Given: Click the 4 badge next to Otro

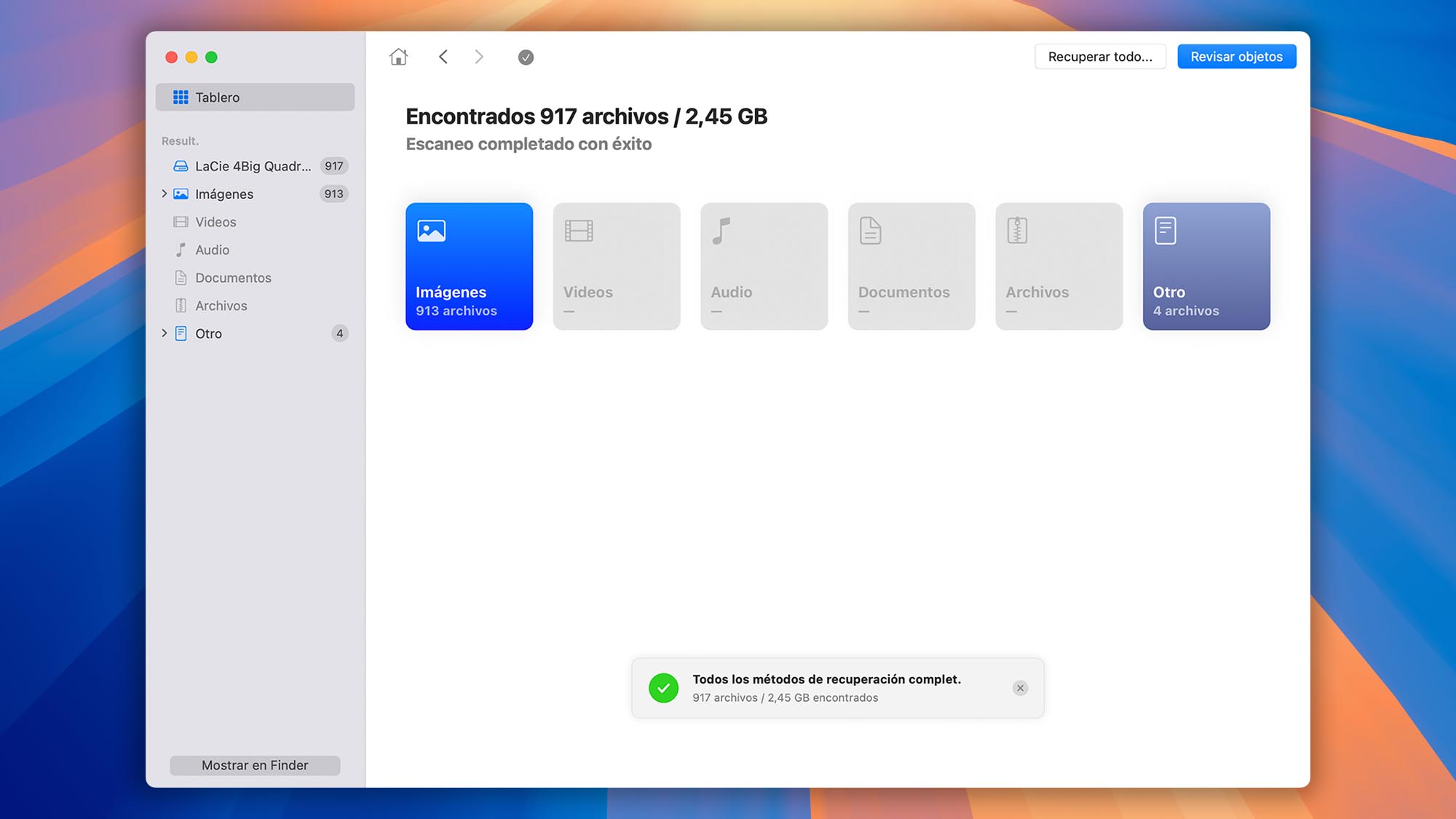Looking at the screenshot, I should click(339, 333).
